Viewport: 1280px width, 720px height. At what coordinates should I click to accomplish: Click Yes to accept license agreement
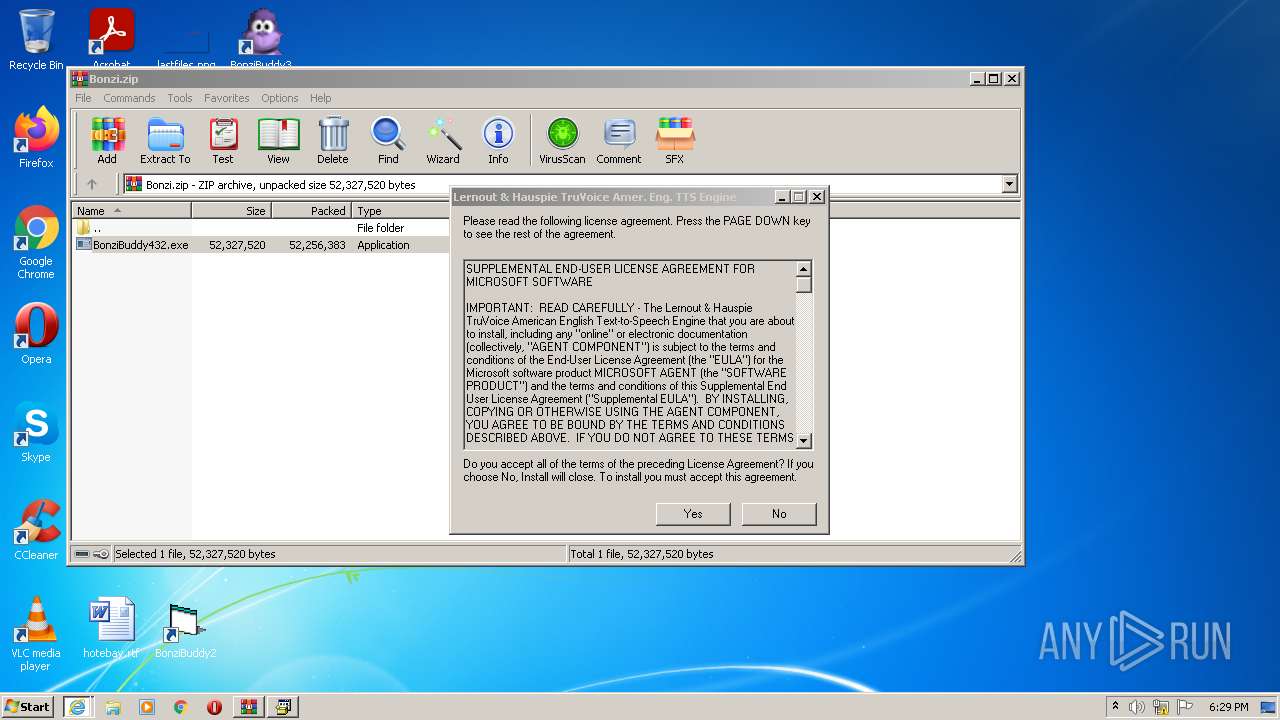[x=693, y=513]
